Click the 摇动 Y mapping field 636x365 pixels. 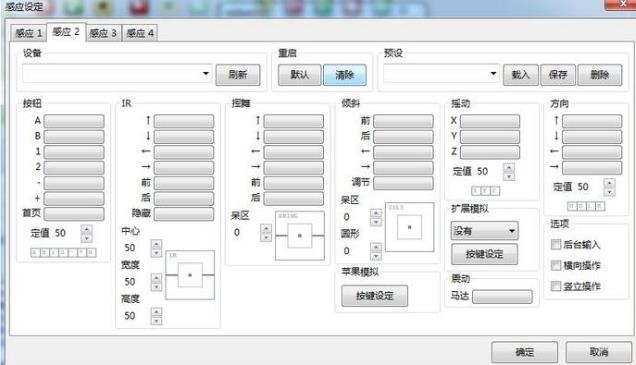click(490, 136)
